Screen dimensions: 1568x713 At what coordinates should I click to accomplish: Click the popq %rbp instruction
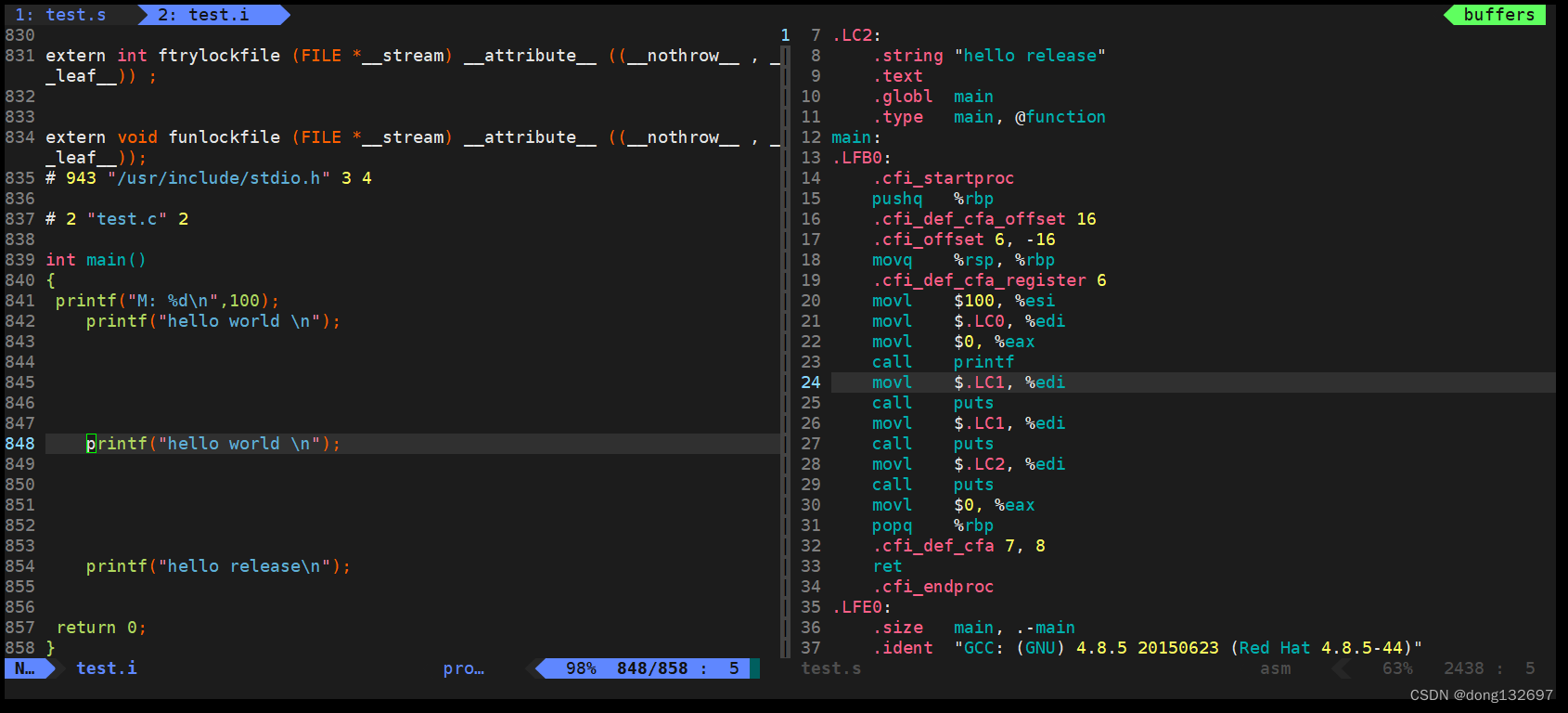click(932, 525)
